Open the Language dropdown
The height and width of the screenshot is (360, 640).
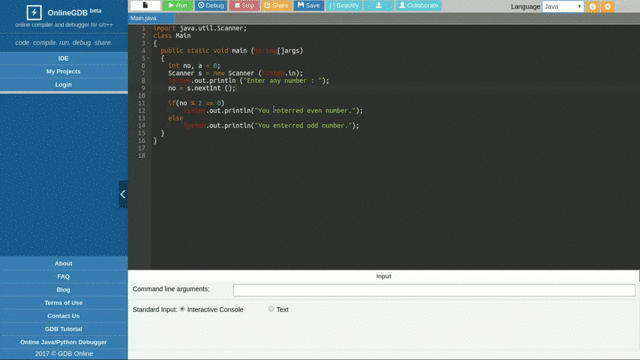[562, 7]
